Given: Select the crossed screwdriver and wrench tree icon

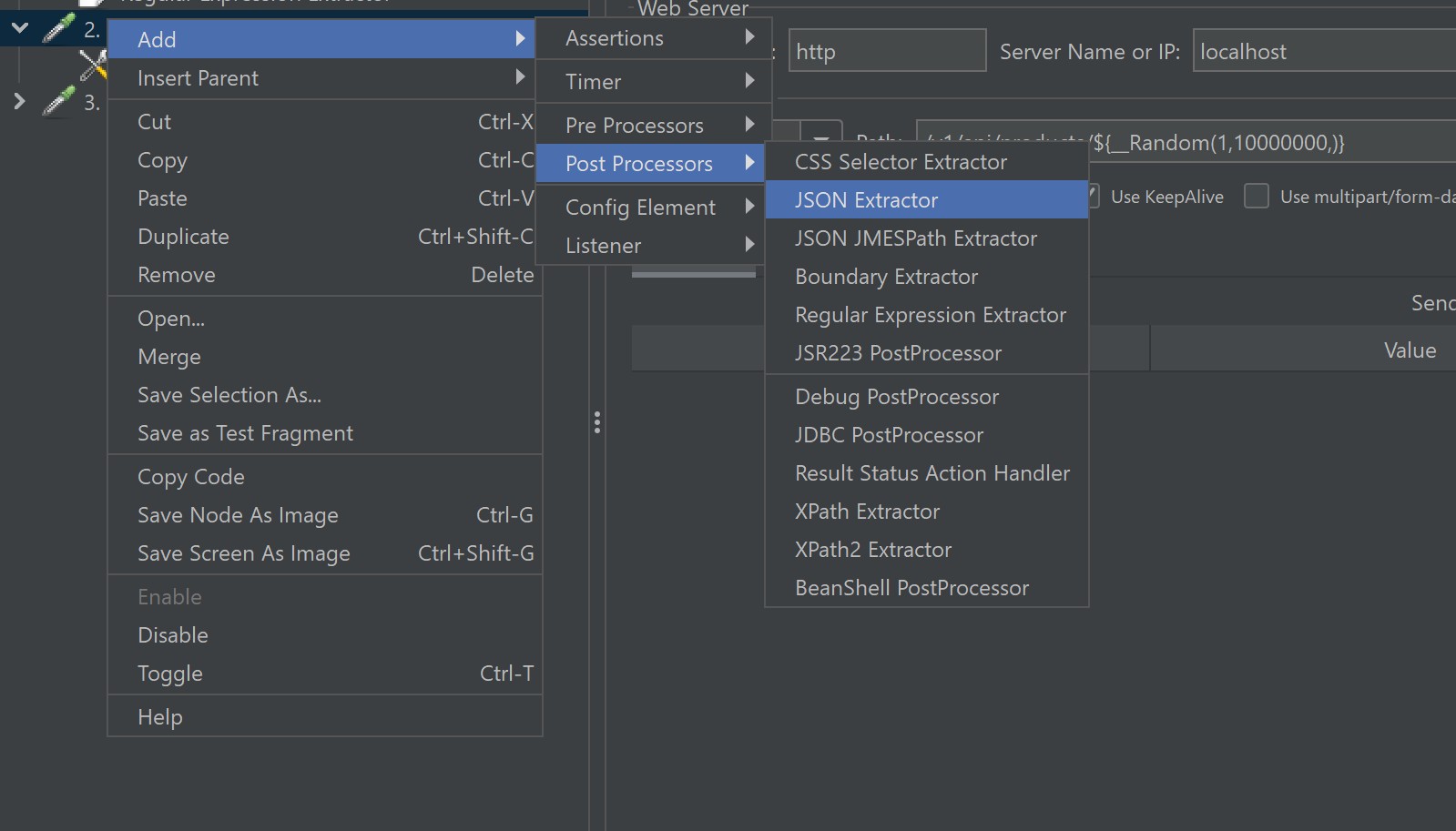Looking at the screenshot, I should tap(93, 65).
